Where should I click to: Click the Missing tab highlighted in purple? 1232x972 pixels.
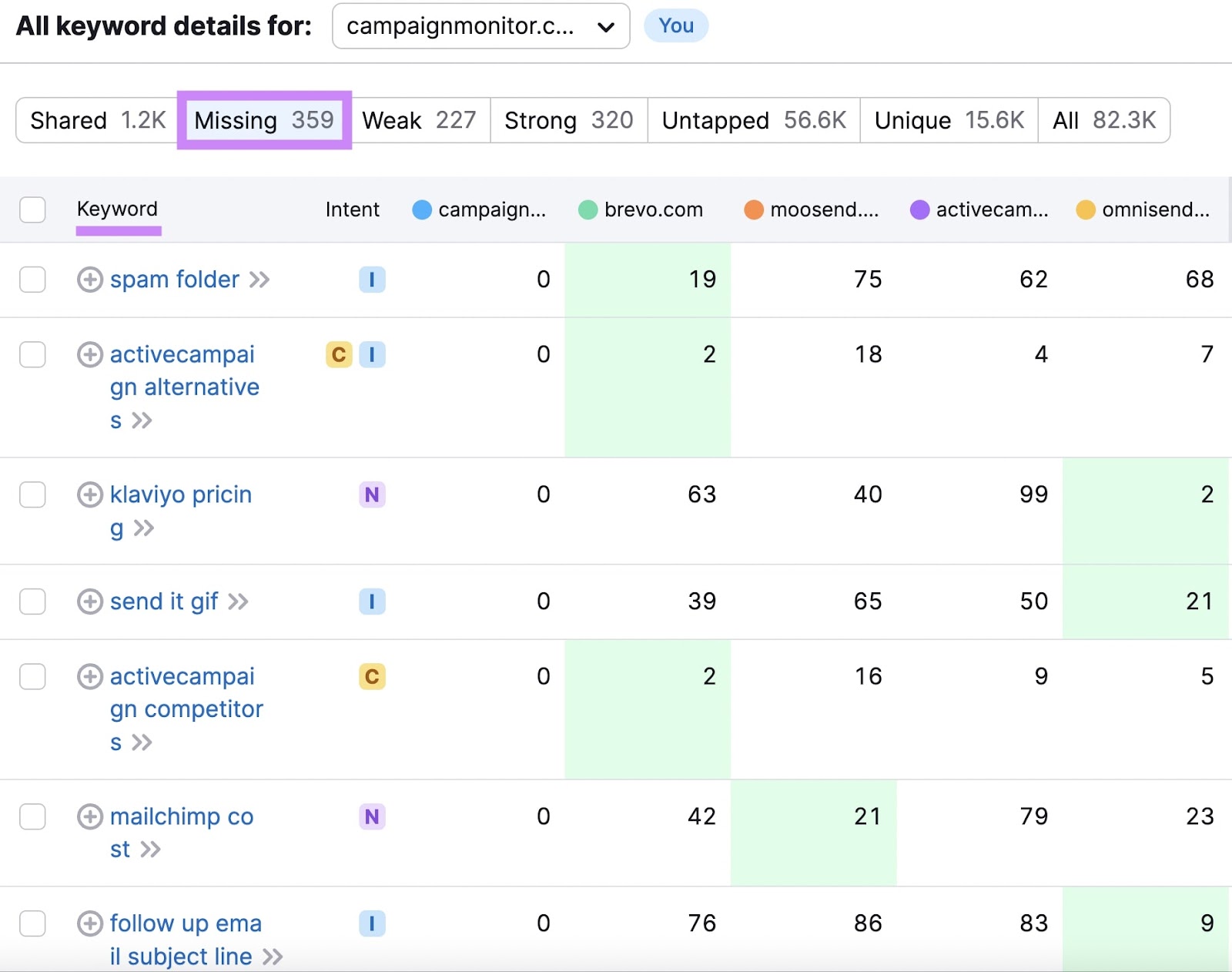click(x=264, y=120)
